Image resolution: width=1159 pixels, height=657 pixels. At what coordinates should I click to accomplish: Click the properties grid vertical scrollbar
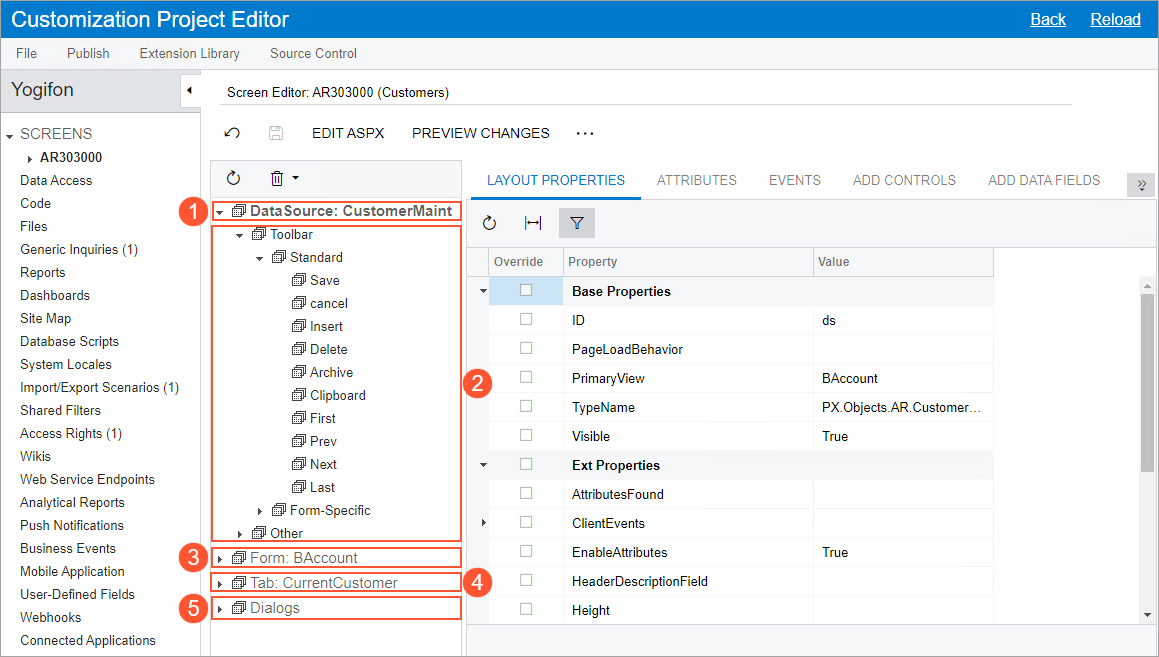click(1147, 380)
